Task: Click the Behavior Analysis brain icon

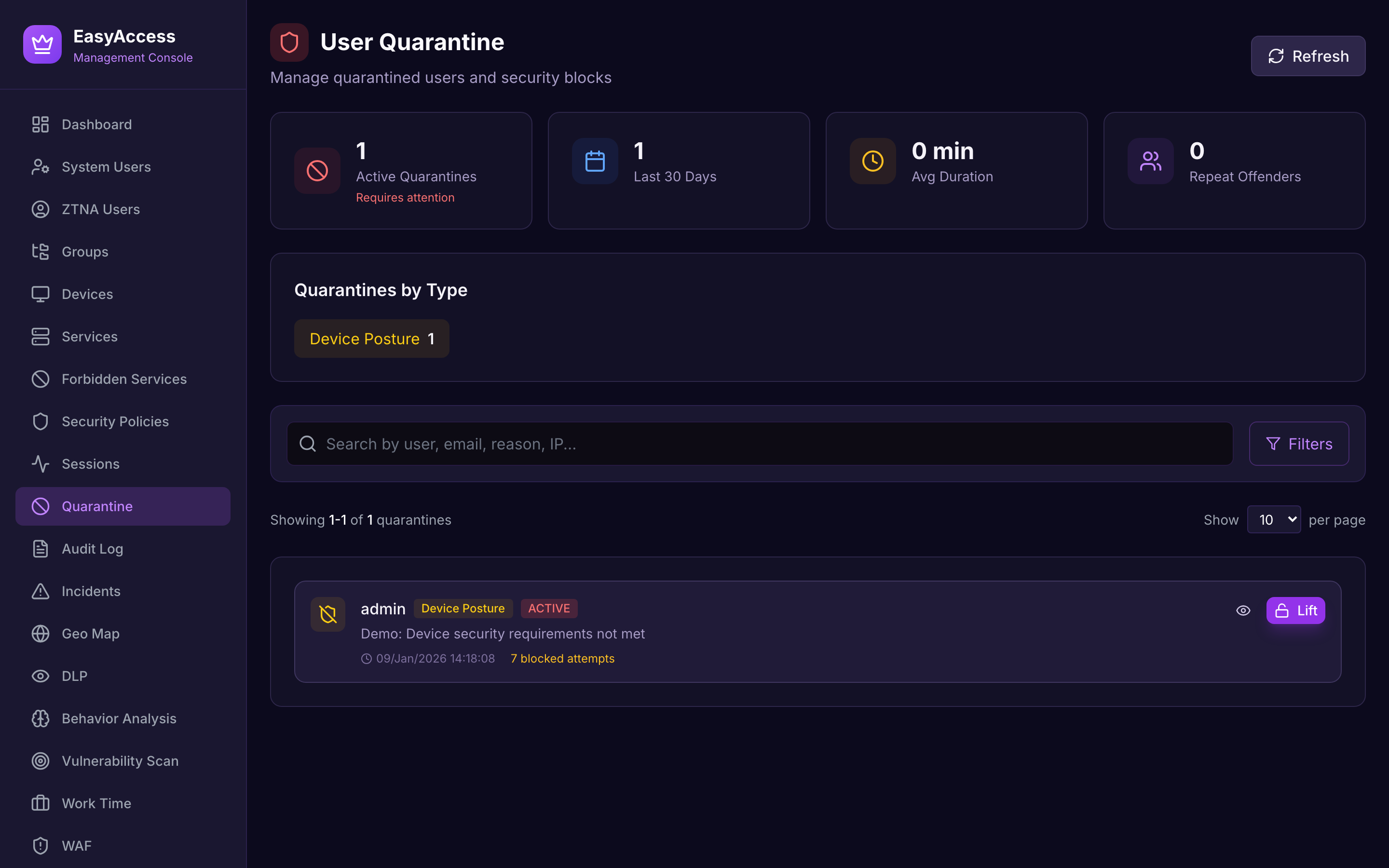Action: tap(40, 719)
